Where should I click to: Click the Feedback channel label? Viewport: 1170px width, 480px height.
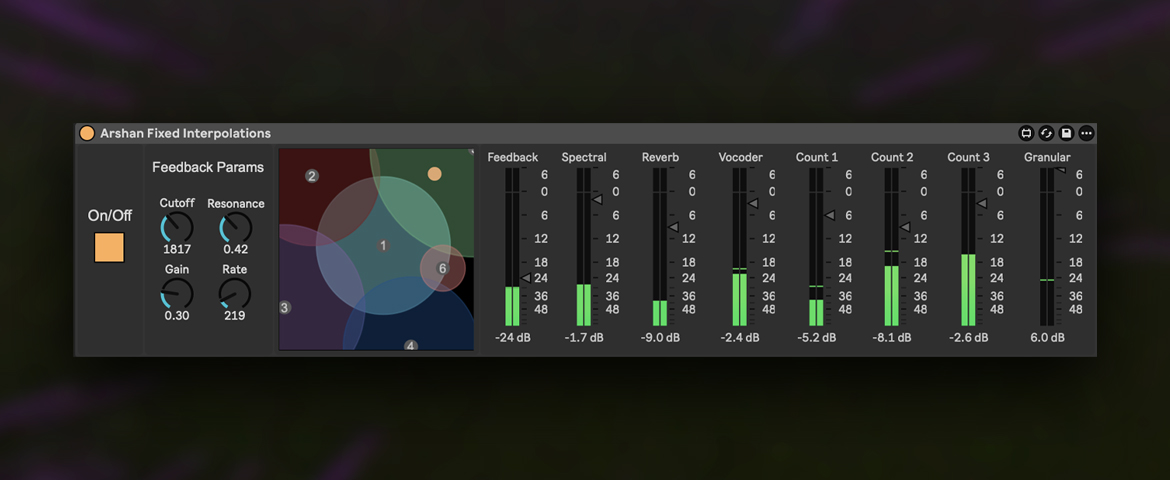pyautogui.click(x=513, y=158)
